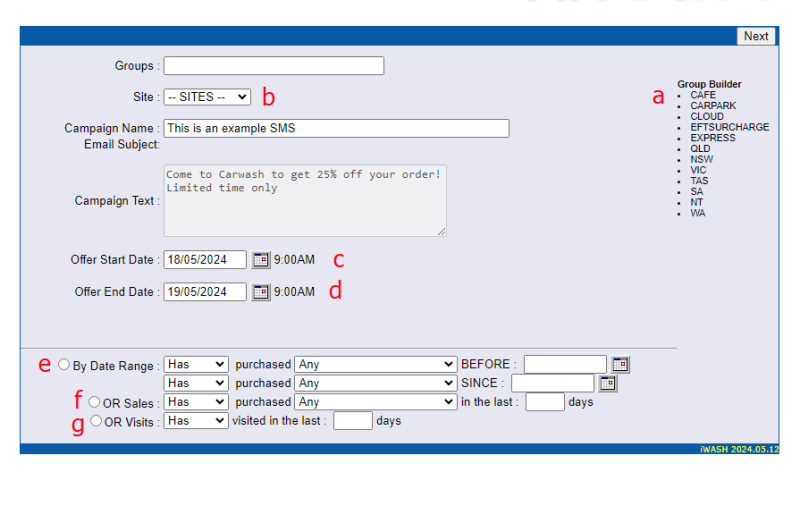Viewport: 800px width, 506px height.
Task: Open calendar icon next to SINCE field
Action: coord(608,383)
